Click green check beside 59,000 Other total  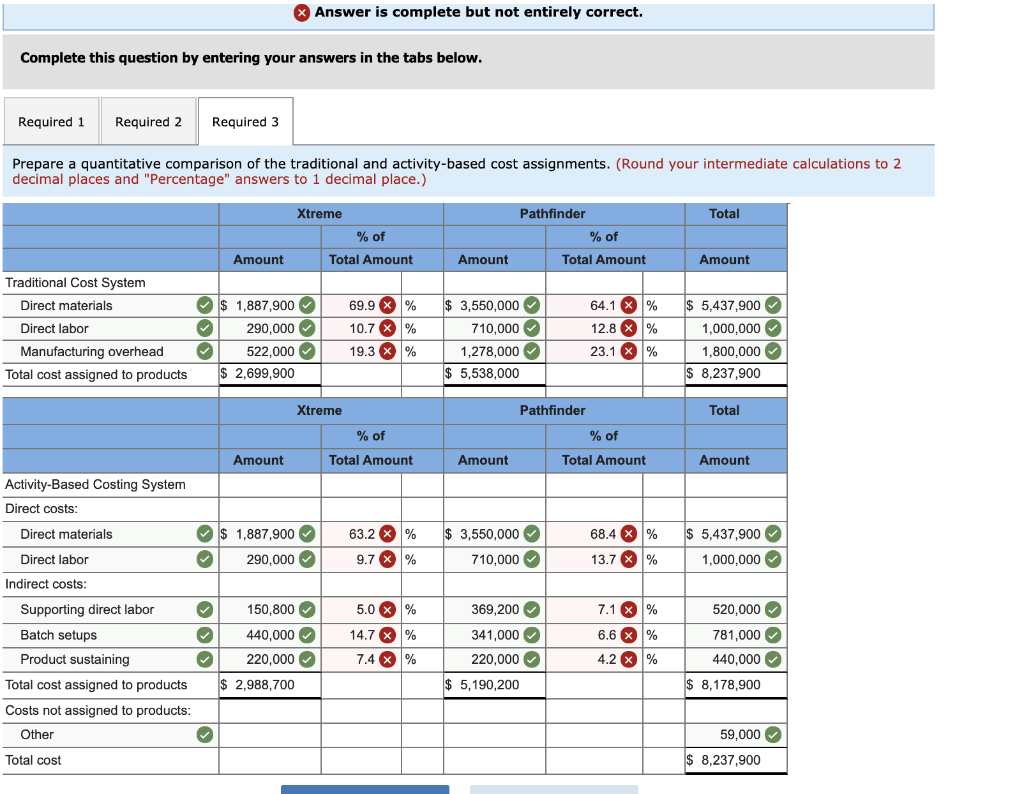pos(773,735)
